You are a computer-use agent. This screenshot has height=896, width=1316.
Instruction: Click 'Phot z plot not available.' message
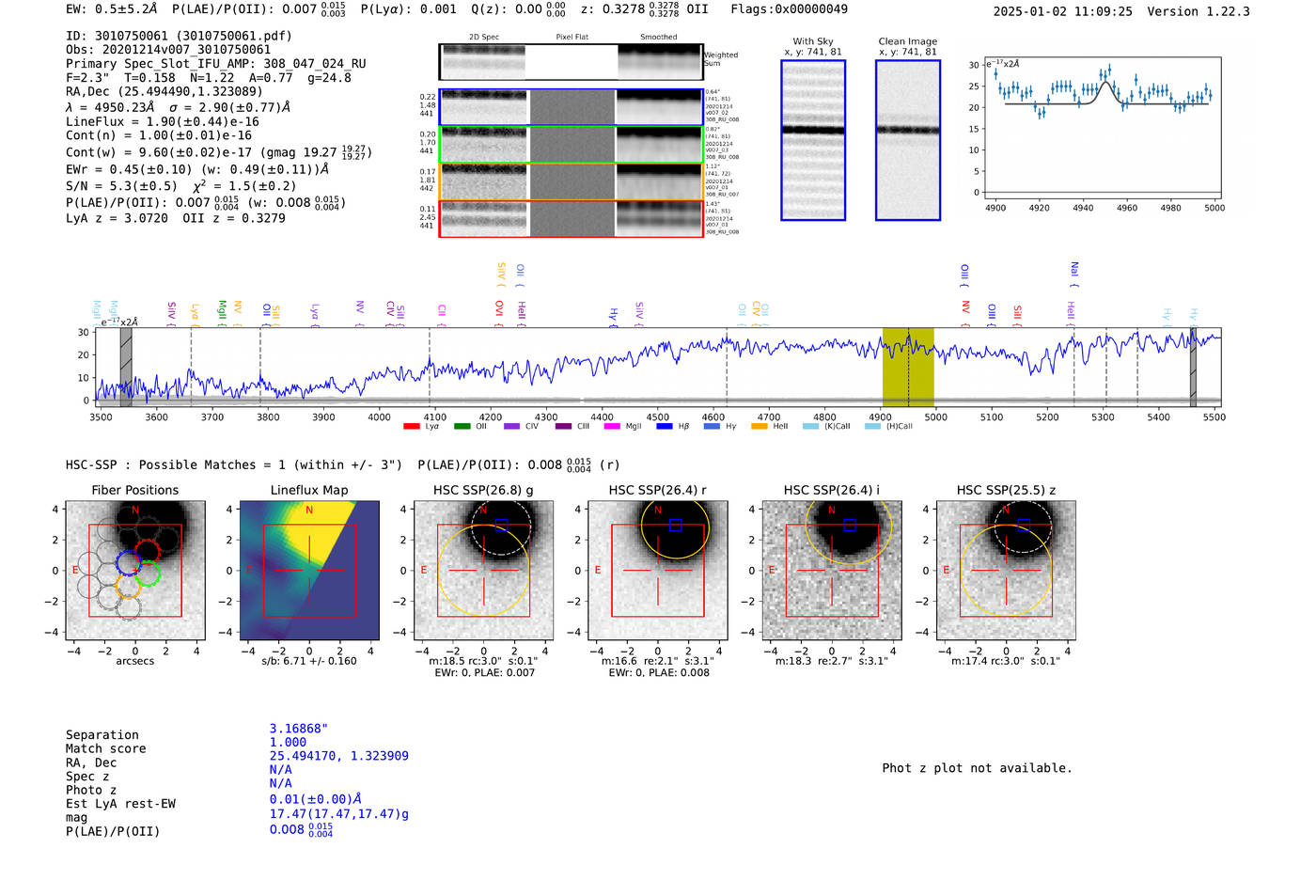pos(977,768)
